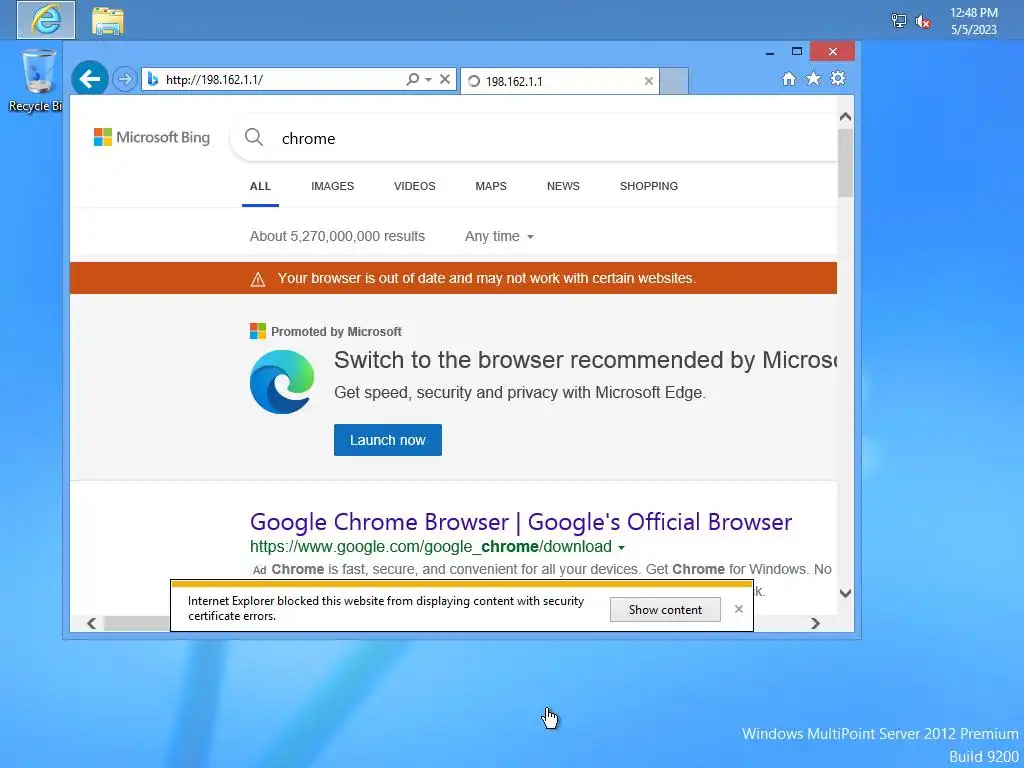Image resolution: width=1024 pixels, height=768 pixels.
Task: Click the google.com chrome download URL
Action: point(431,547)
